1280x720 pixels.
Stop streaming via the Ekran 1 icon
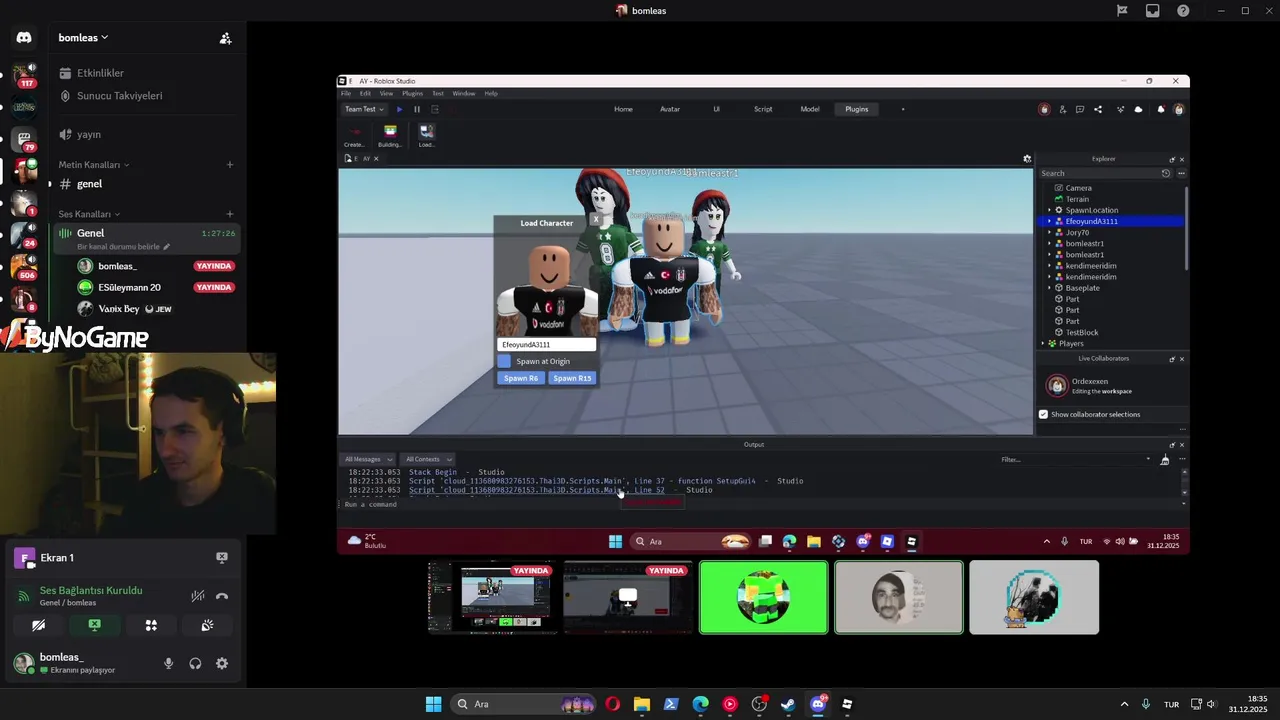tap(222, 558)
